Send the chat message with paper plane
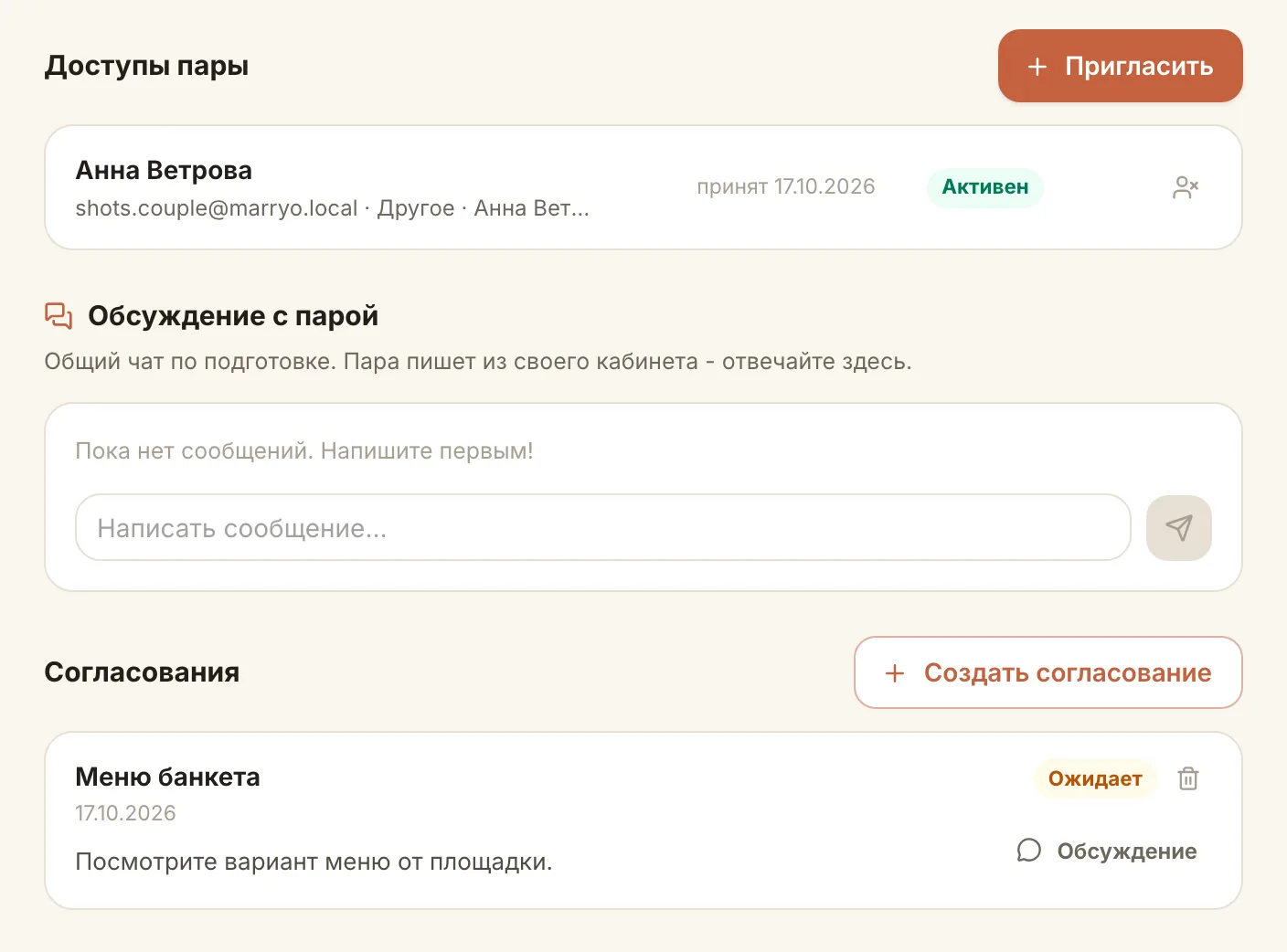The width and height of the screenshot is (1287, 952). point(1179,528)
